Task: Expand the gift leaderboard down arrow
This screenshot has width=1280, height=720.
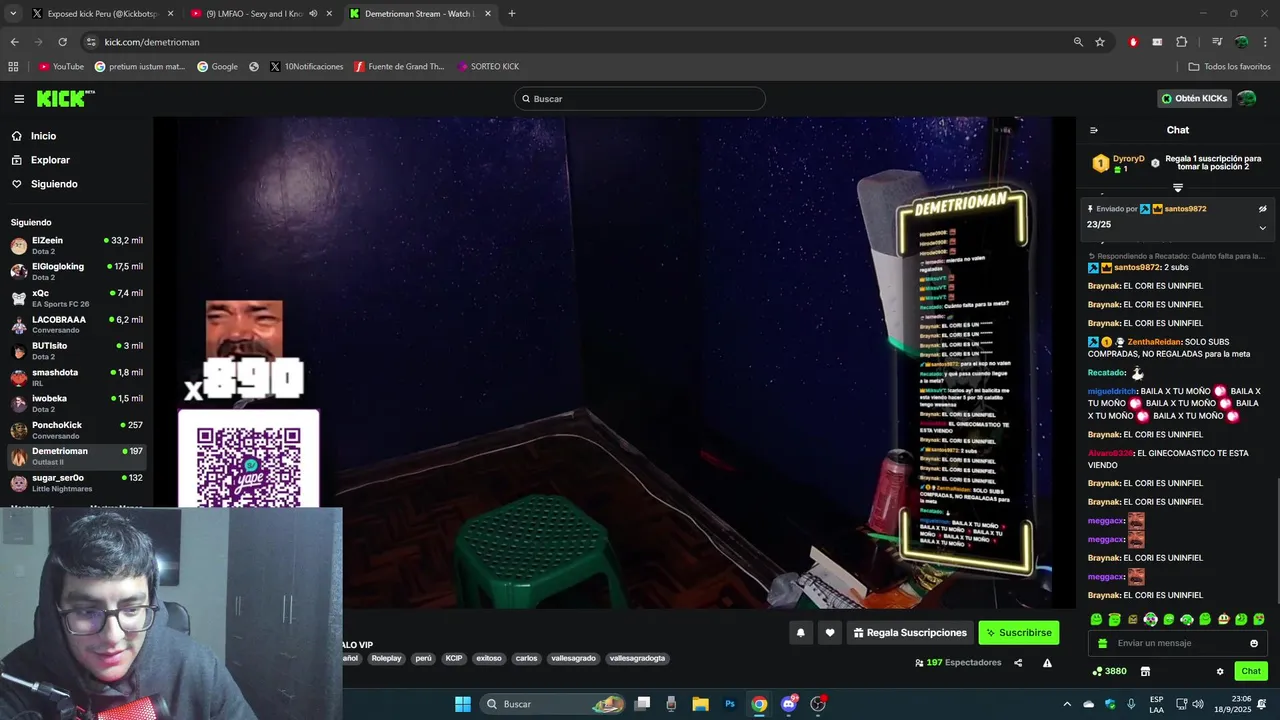Action: (x=1178, y=188)
